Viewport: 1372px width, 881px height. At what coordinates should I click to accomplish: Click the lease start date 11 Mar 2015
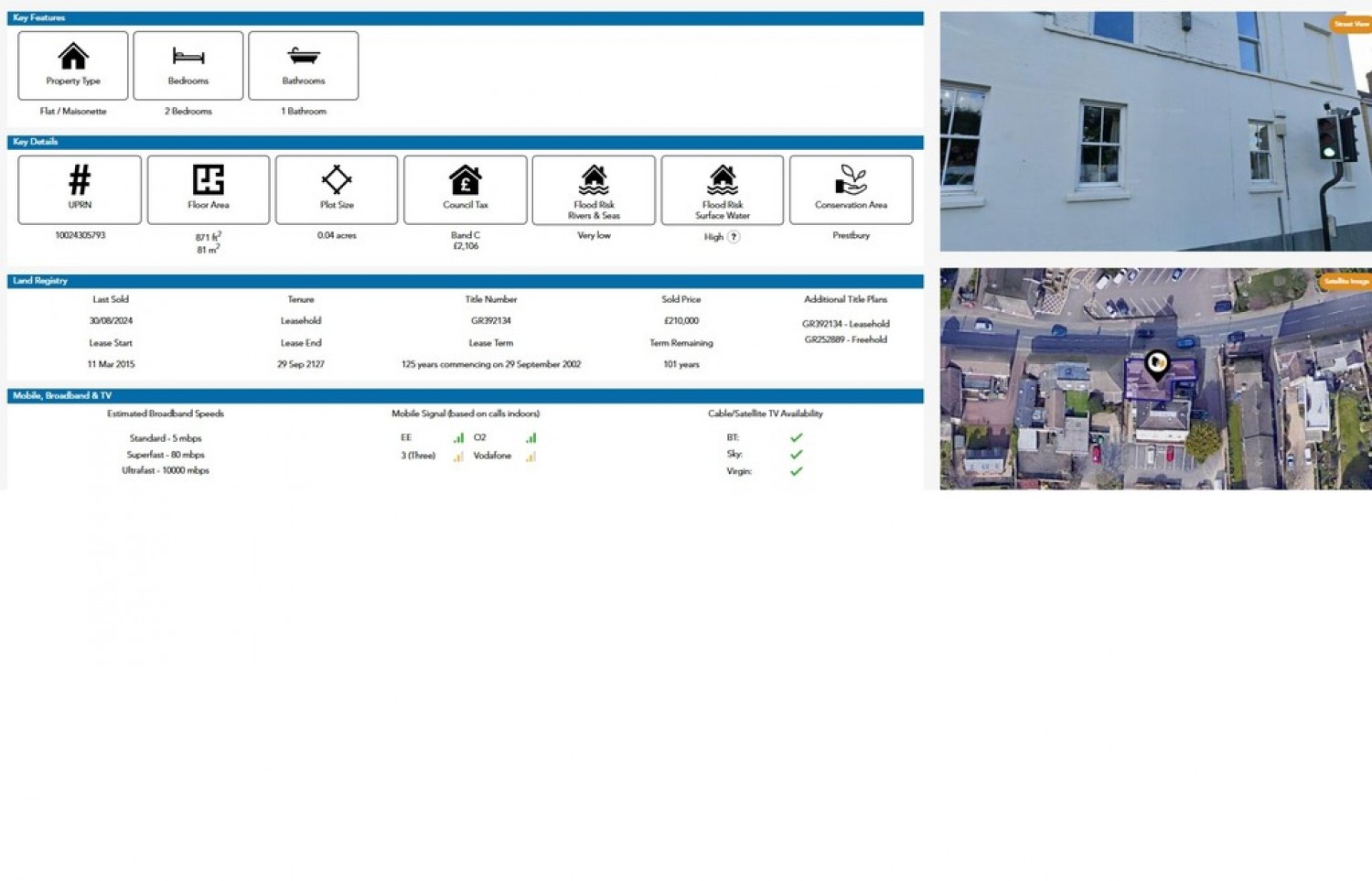pos(111,364)
